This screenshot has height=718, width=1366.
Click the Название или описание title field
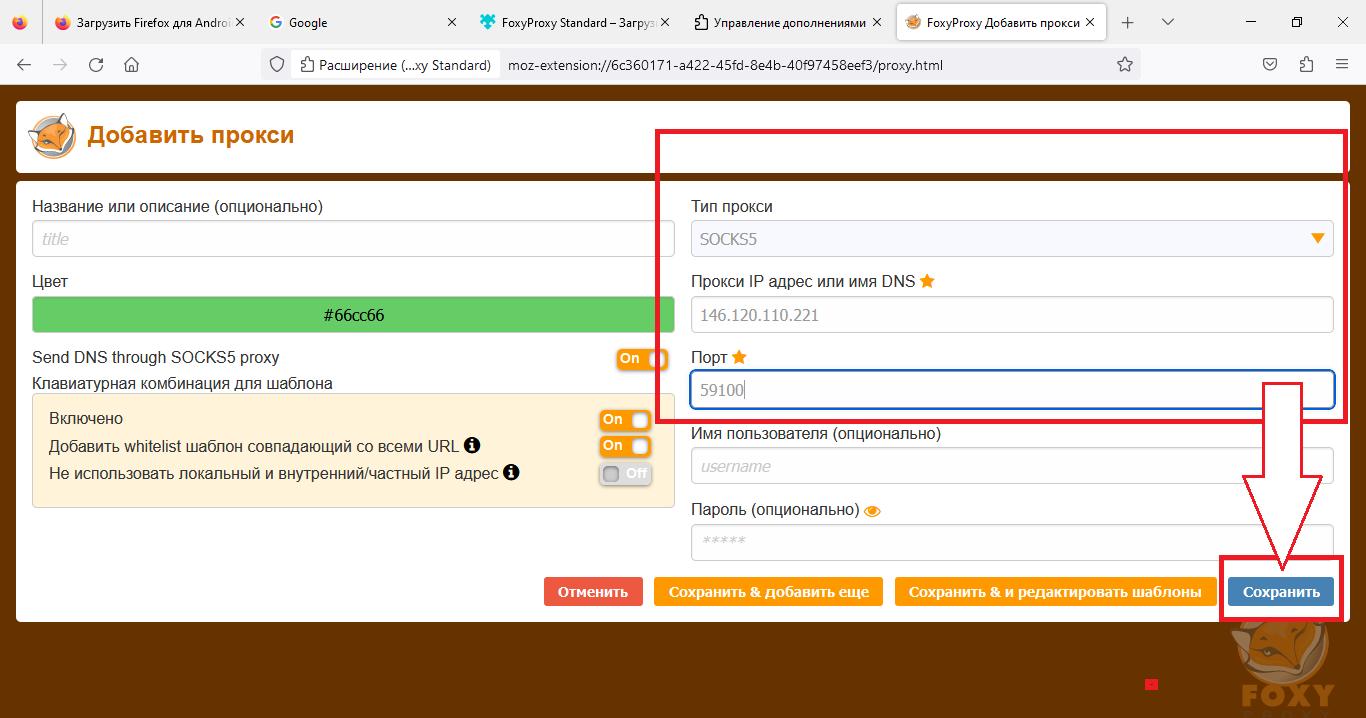point(354,239)
